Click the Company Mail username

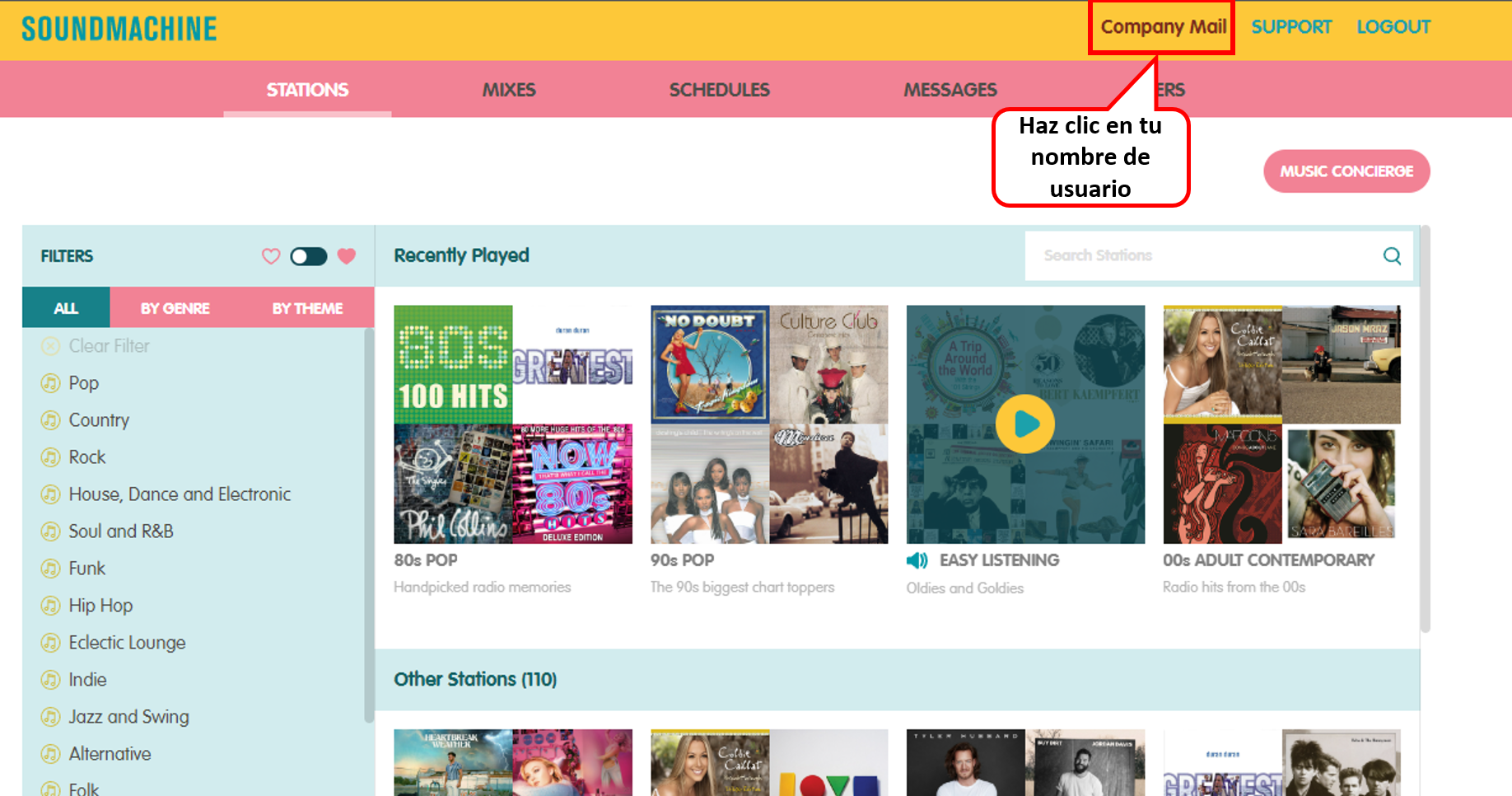(x=1163, y=26)
